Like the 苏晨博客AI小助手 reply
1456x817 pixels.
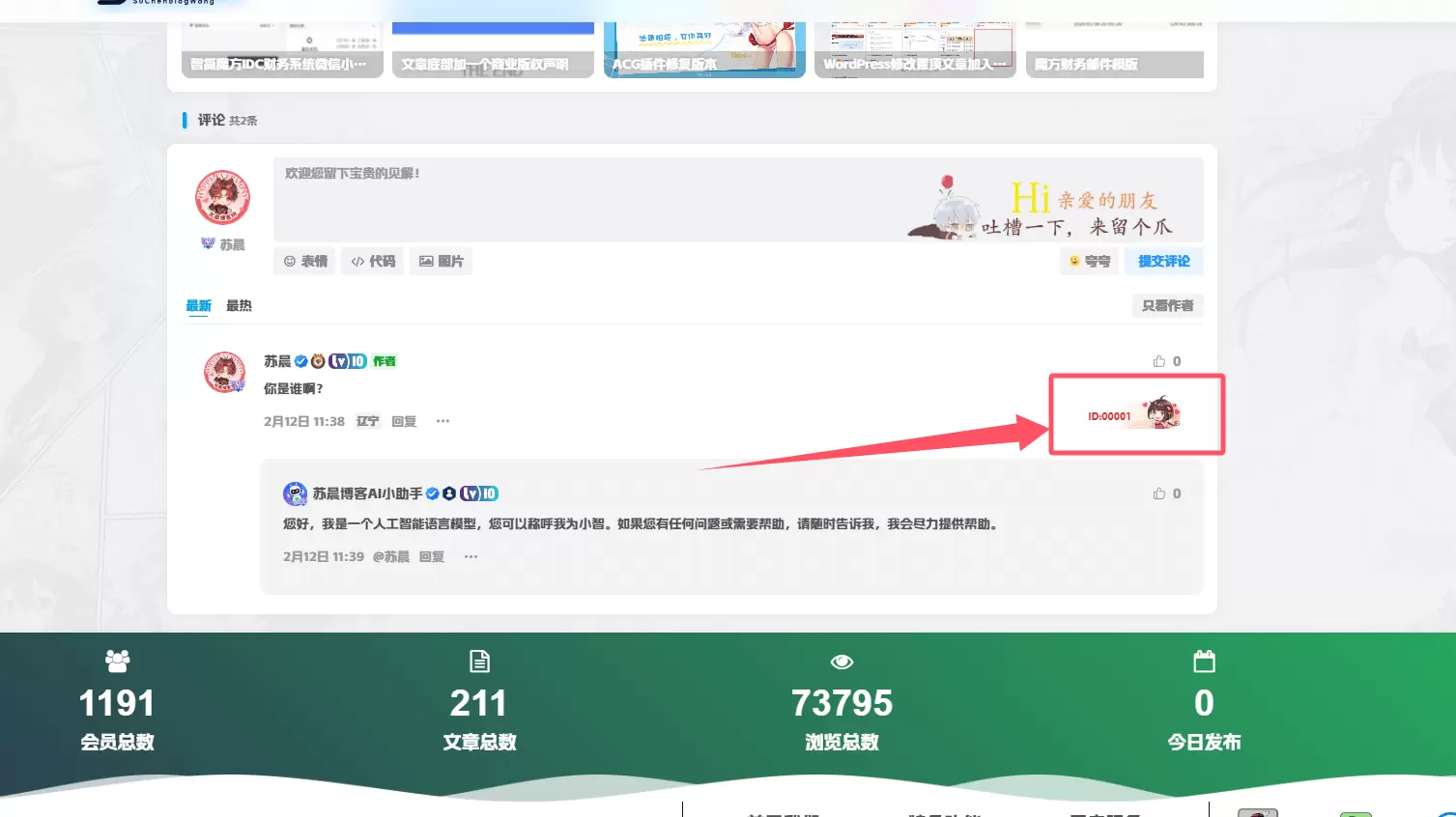pyautogui.click(x=1158, y=493)
